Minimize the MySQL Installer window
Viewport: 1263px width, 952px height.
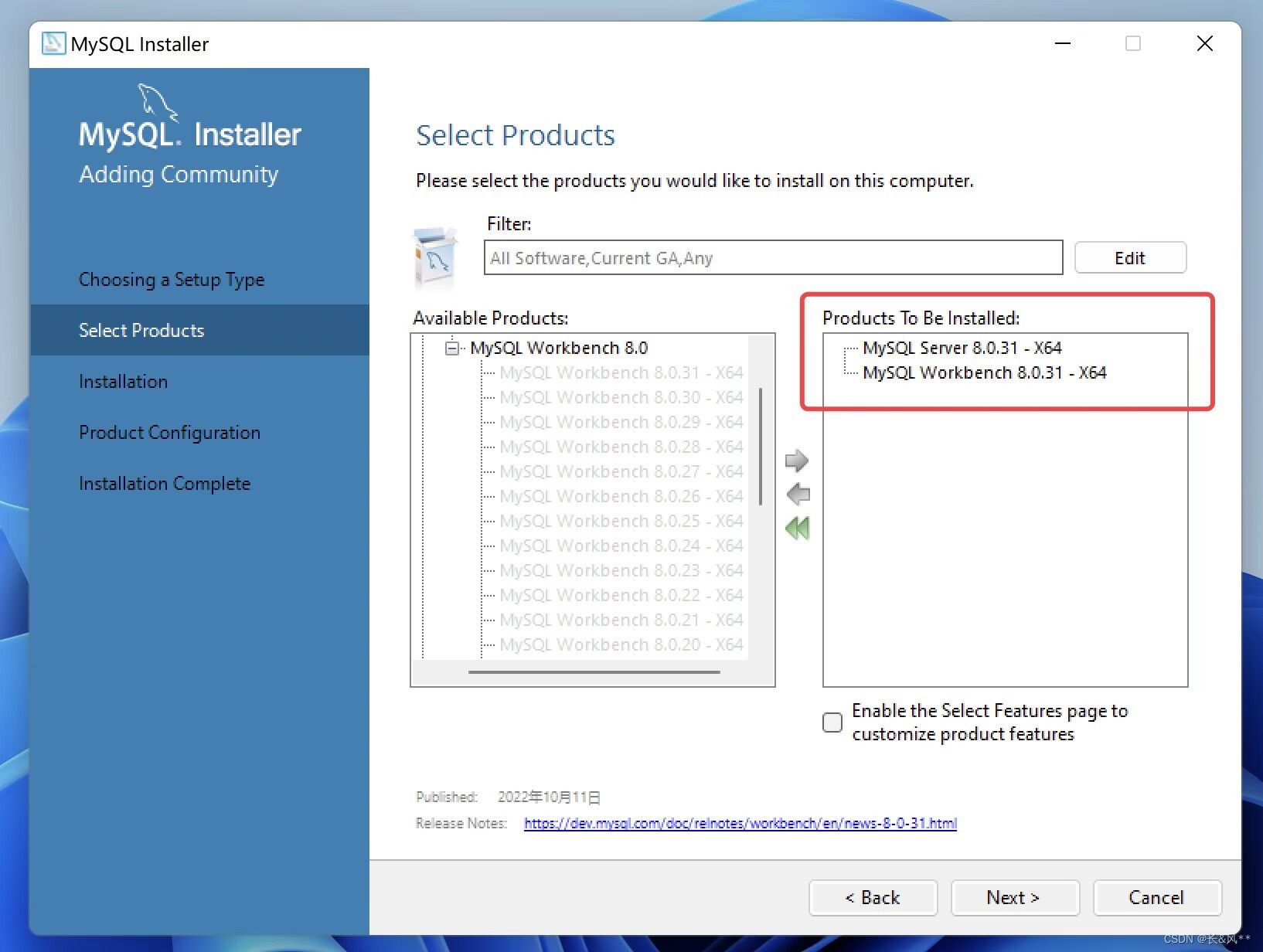tap(1063, 43)
